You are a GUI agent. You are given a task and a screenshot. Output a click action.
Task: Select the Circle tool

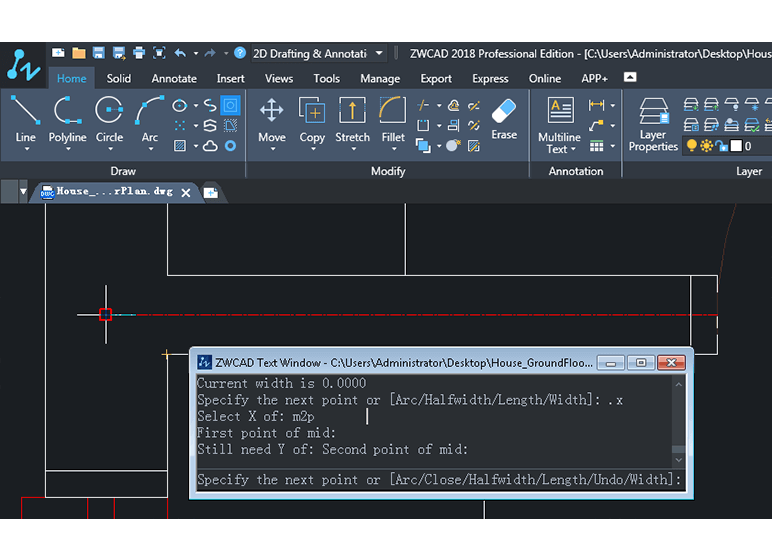click(x=109, y=118)
